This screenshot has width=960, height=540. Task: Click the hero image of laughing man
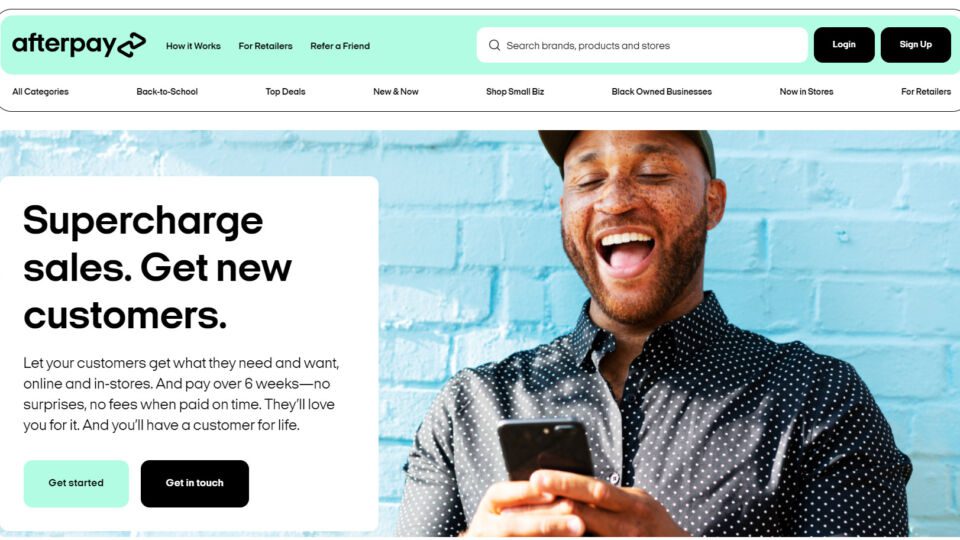669,334
